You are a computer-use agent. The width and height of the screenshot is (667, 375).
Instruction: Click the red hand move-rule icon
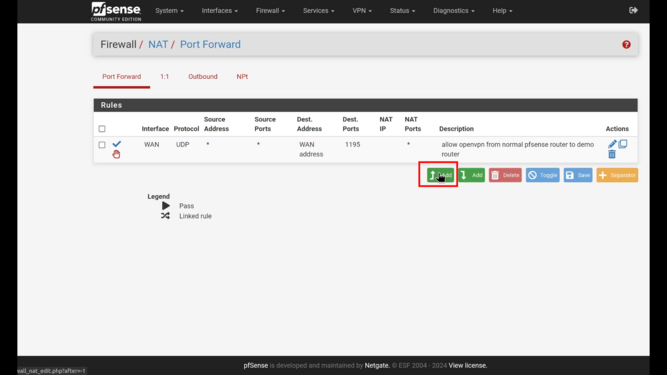116,154
